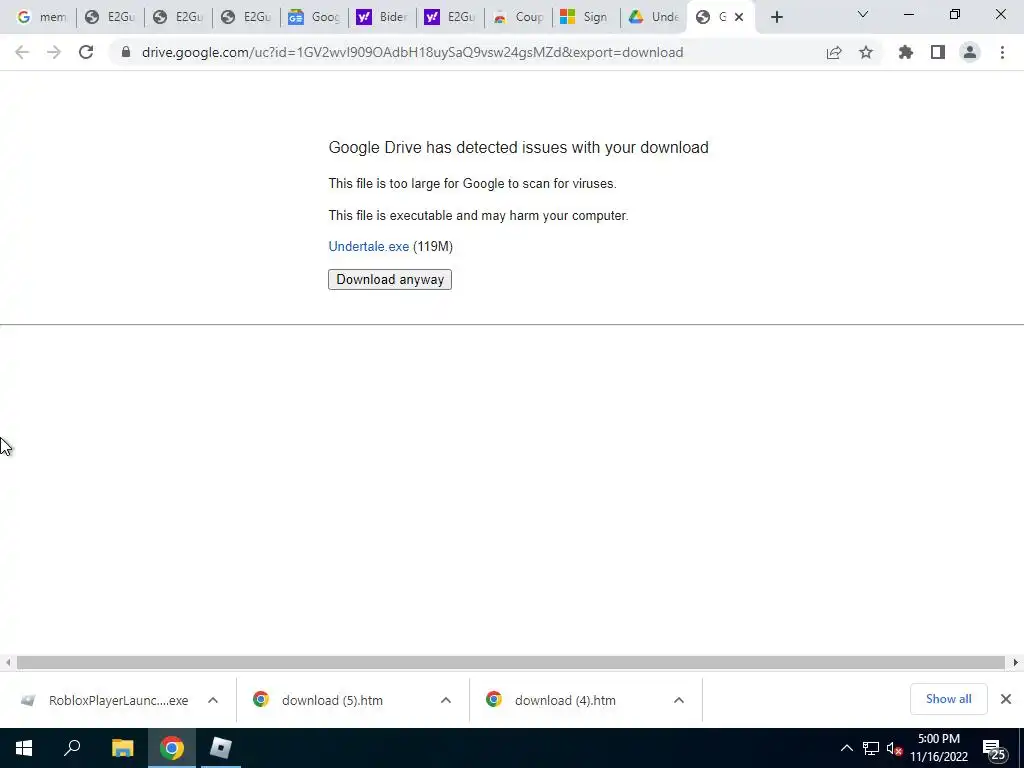Expand options for RobloxPlayerLauncher.exe download
This screenshot has height=768, width=1024.
click(x=213, y=700)
